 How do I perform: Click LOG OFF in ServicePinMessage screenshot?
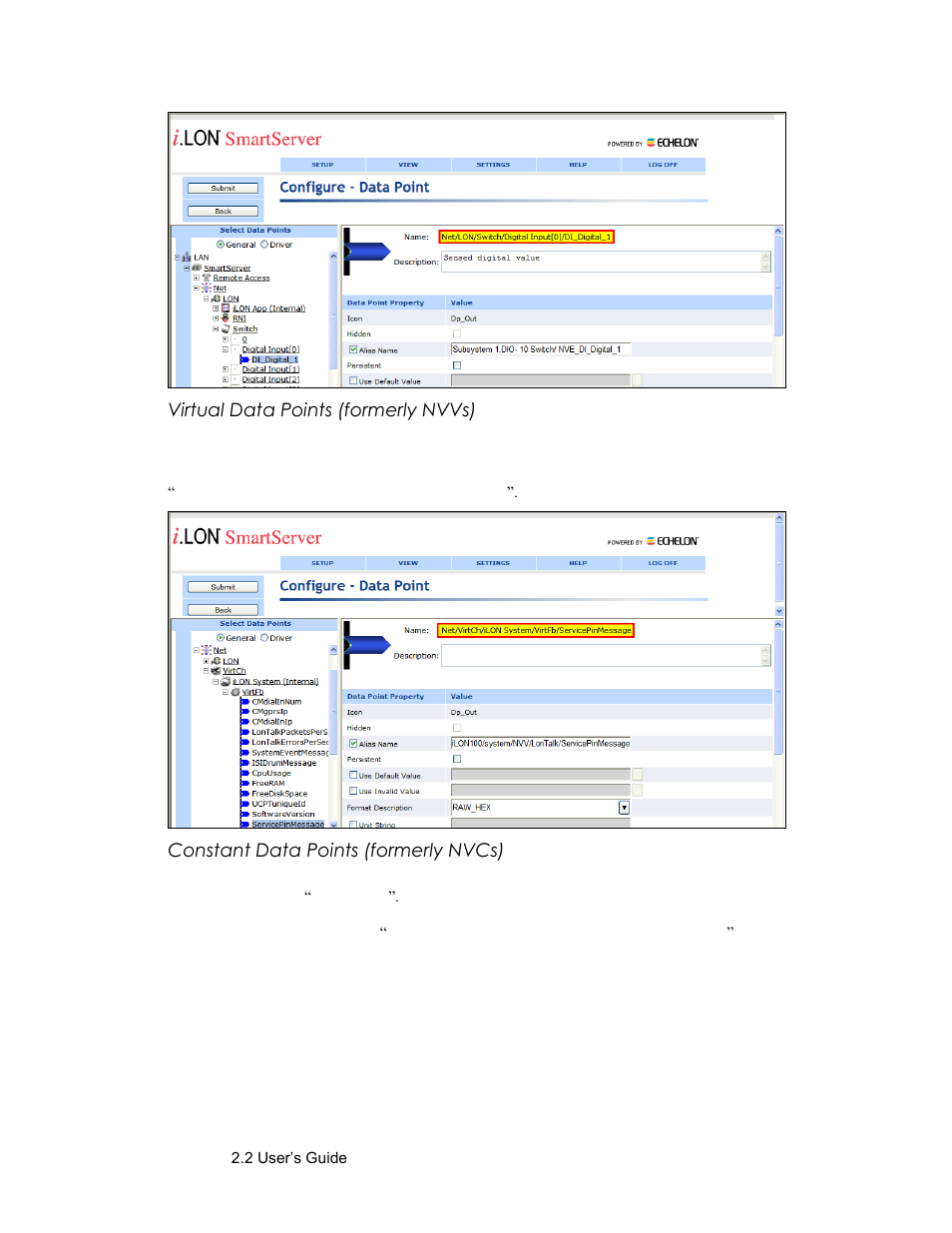click(663, 563)
